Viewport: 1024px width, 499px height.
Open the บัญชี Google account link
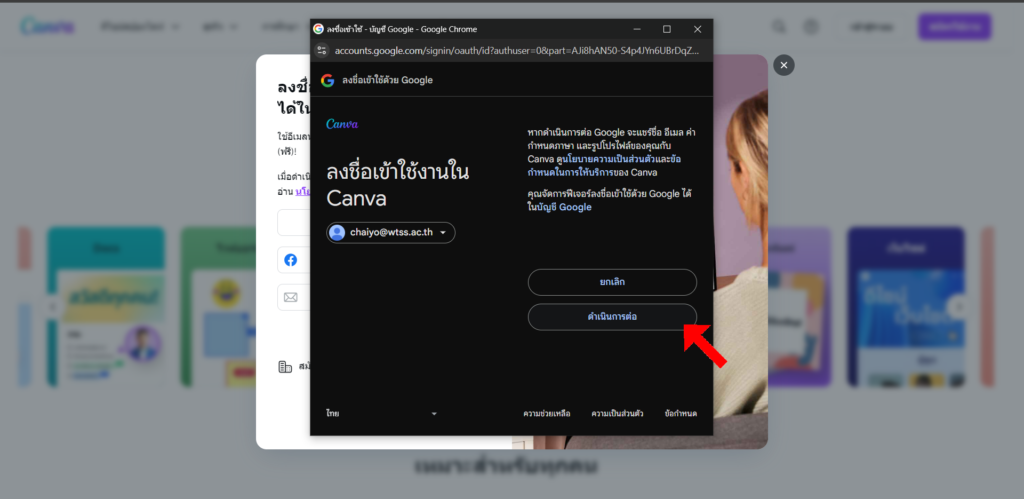coord(564,207)
